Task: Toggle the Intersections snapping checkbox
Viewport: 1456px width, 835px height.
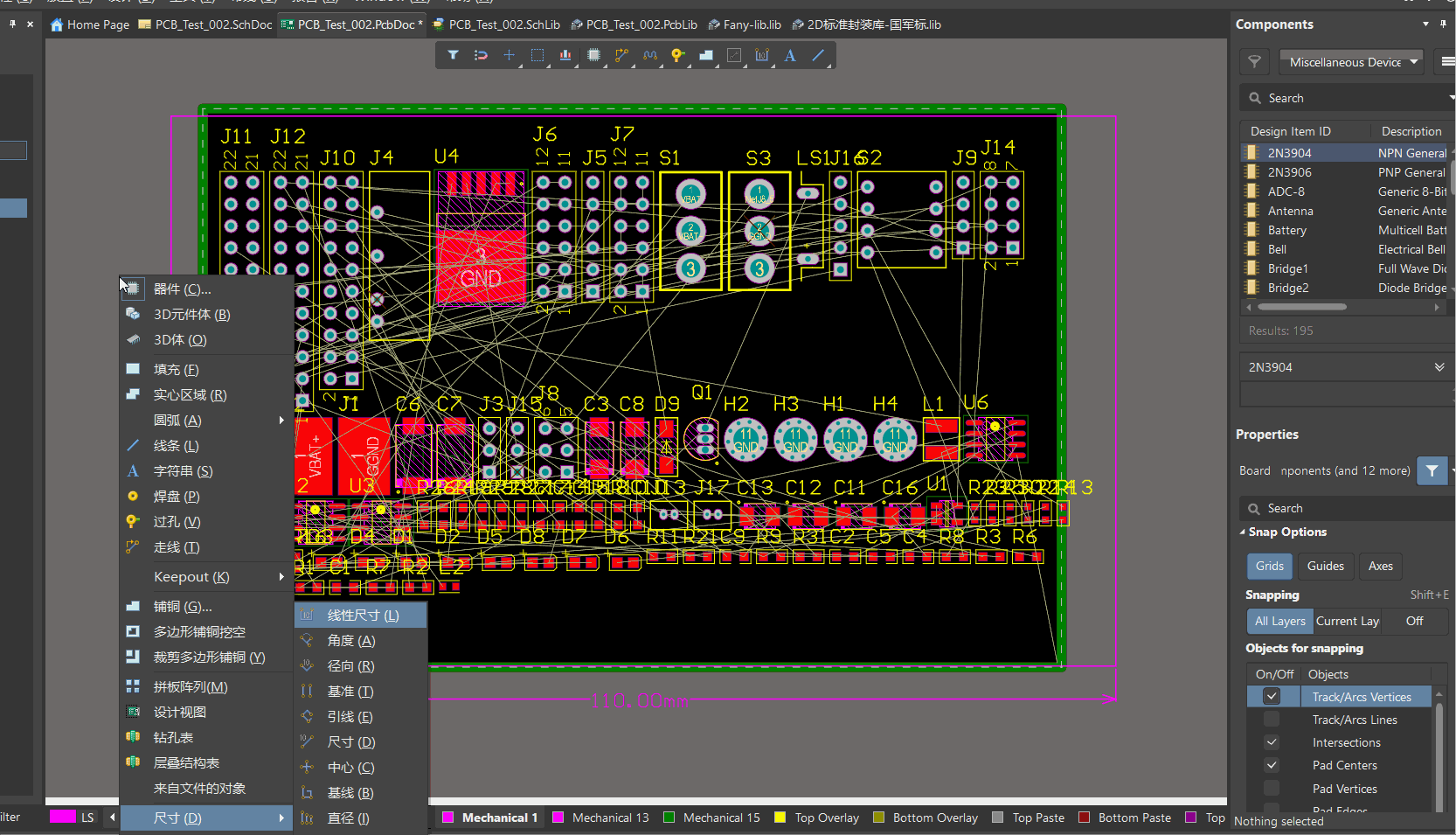Action: coord(1272,742)
